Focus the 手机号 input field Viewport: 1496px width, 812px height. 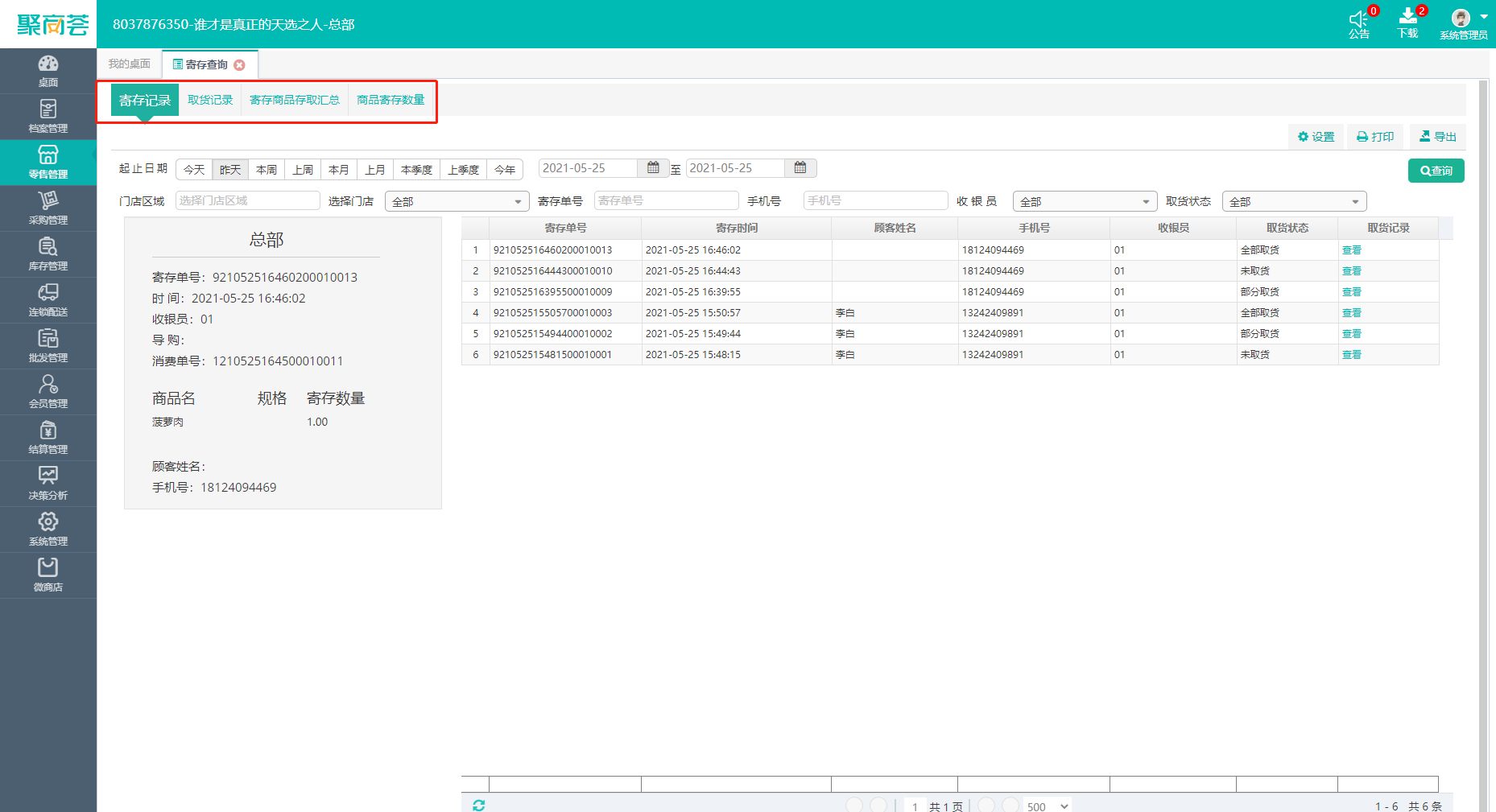point(876,200)
